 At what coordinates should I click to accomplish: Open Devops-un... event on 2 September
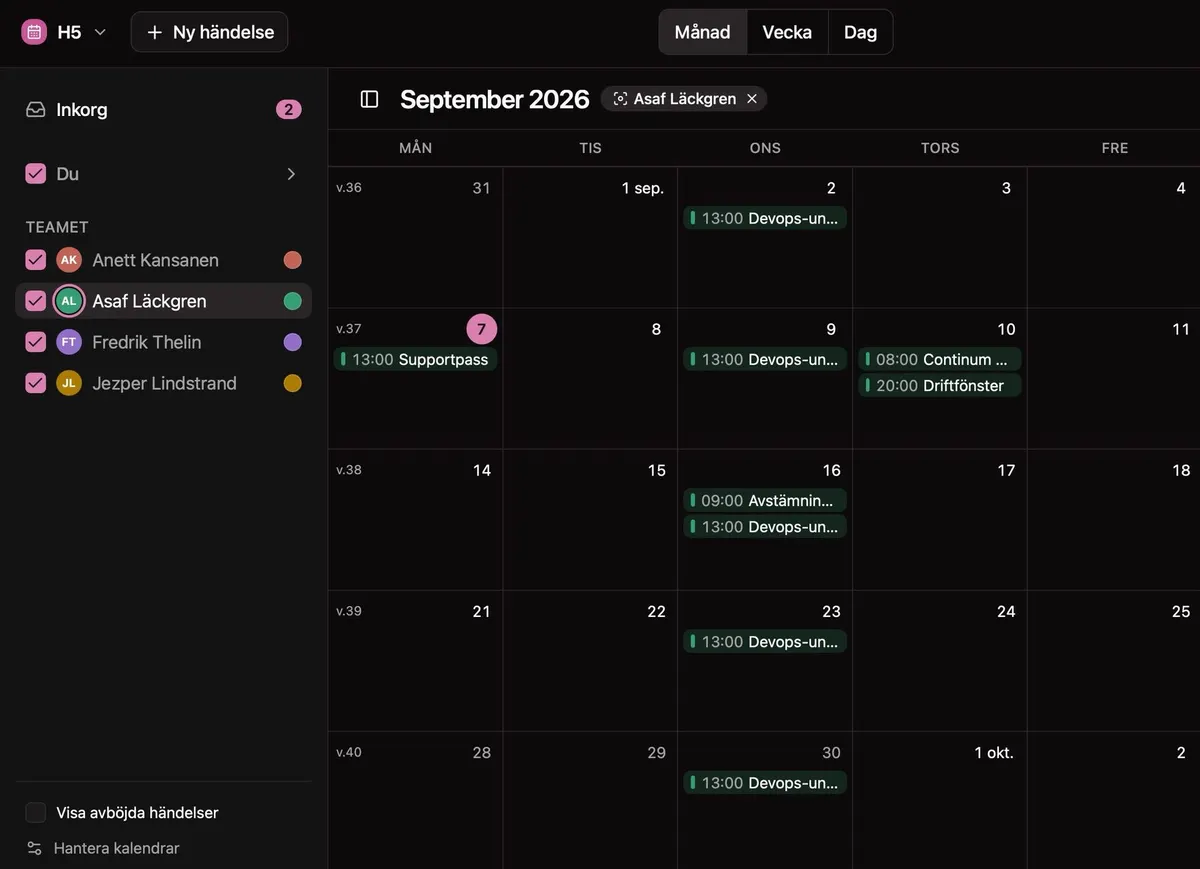[765, 218]
